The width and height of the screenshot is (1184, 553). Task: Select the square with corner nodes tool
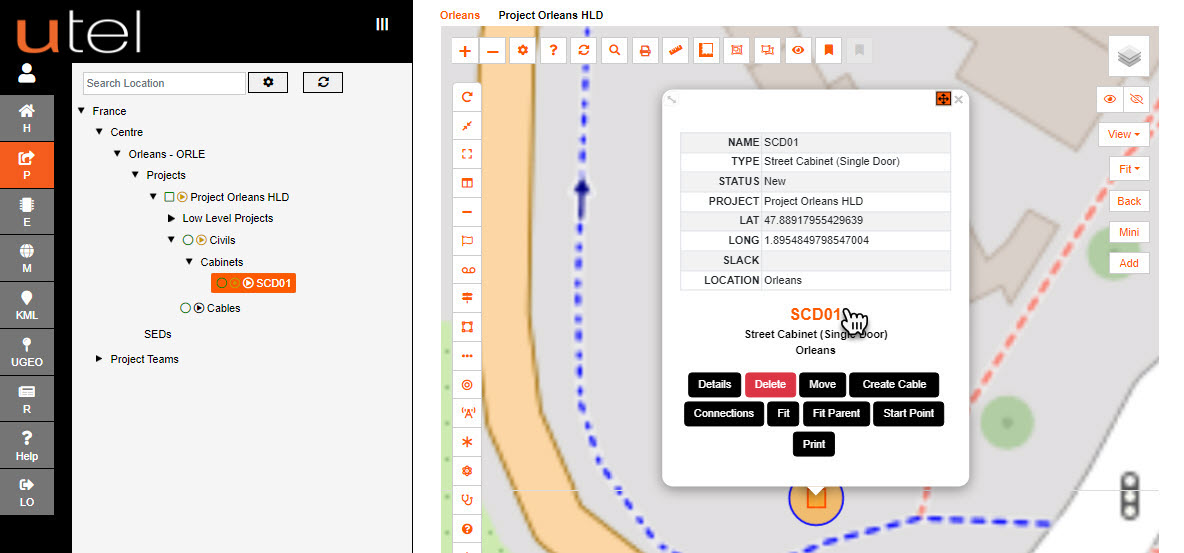point(467,327)
